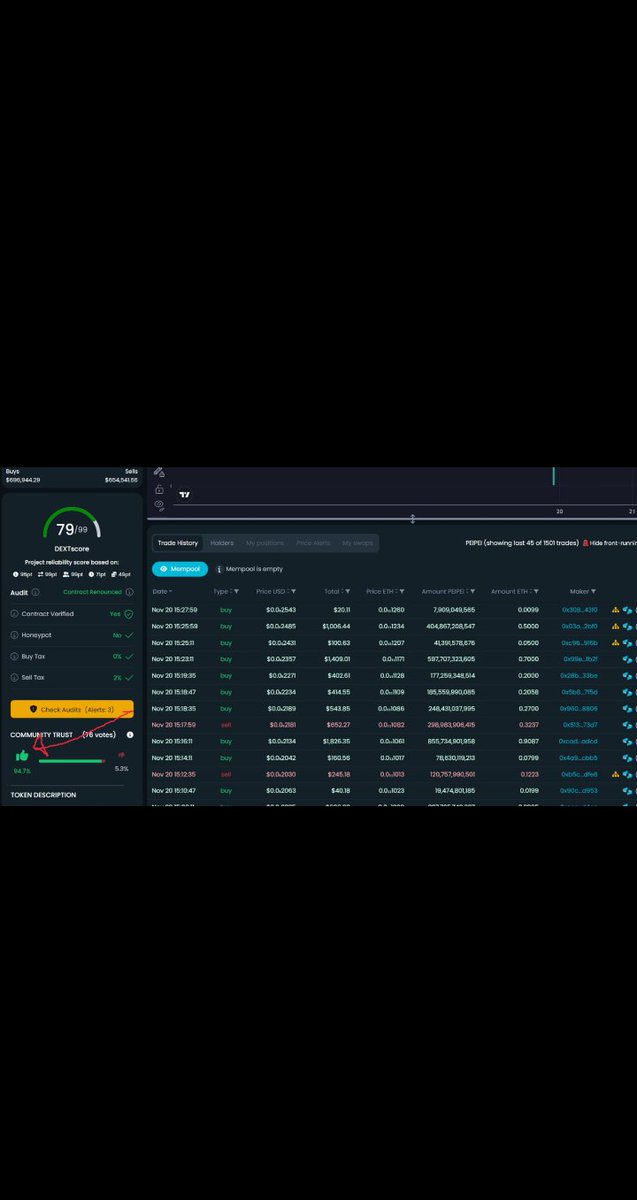Click the blue swap icon in 15:16:11 row
Viewport: 637px width, 1200px height.
[x=628, y=741]
